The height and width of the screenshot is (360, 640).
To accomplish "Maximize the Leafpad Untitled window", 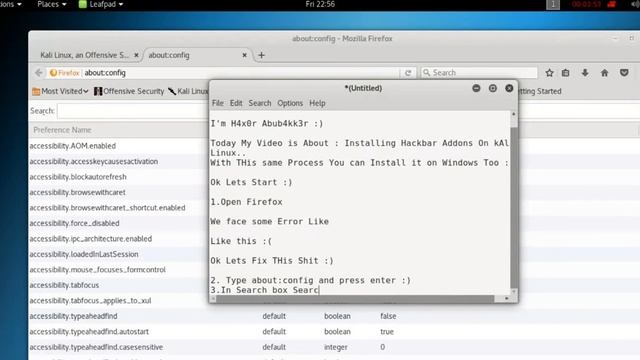I will point(493,88).
